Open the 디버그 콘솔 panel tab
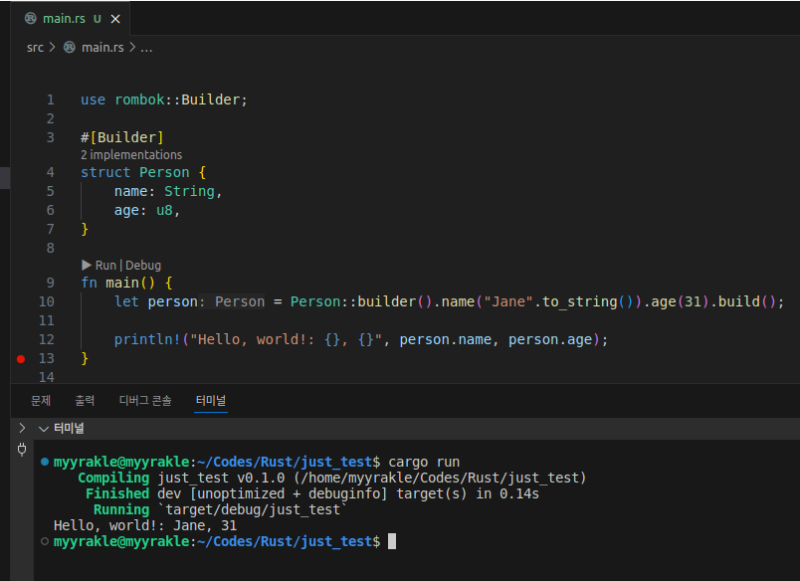Screen dimensions: 800x581 coord(145,401)
